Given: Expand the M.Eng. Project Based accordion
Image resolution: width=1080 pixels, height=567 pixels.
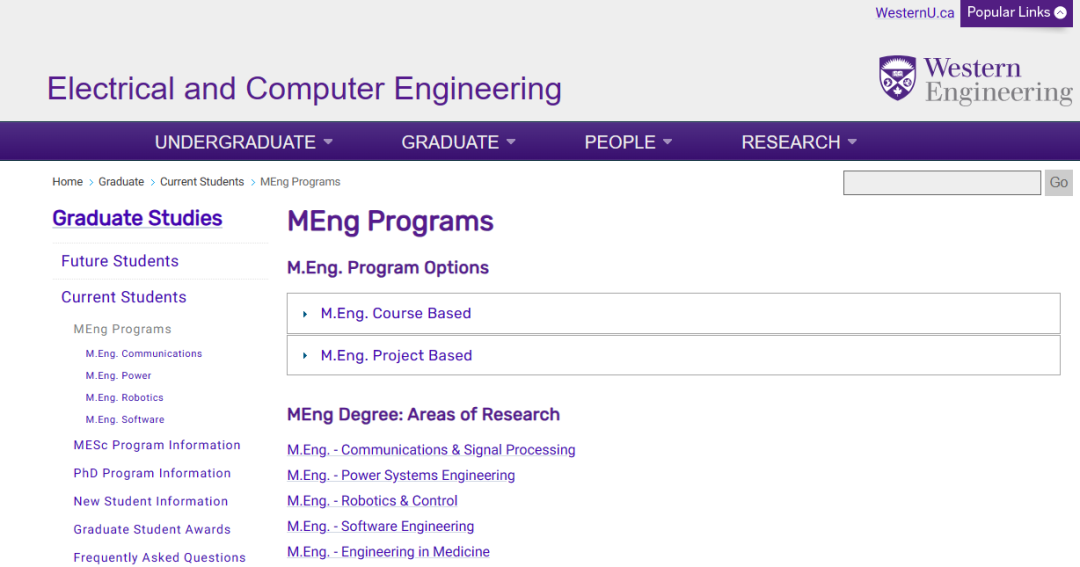Looking at the screenshot, I should point(673,355).
